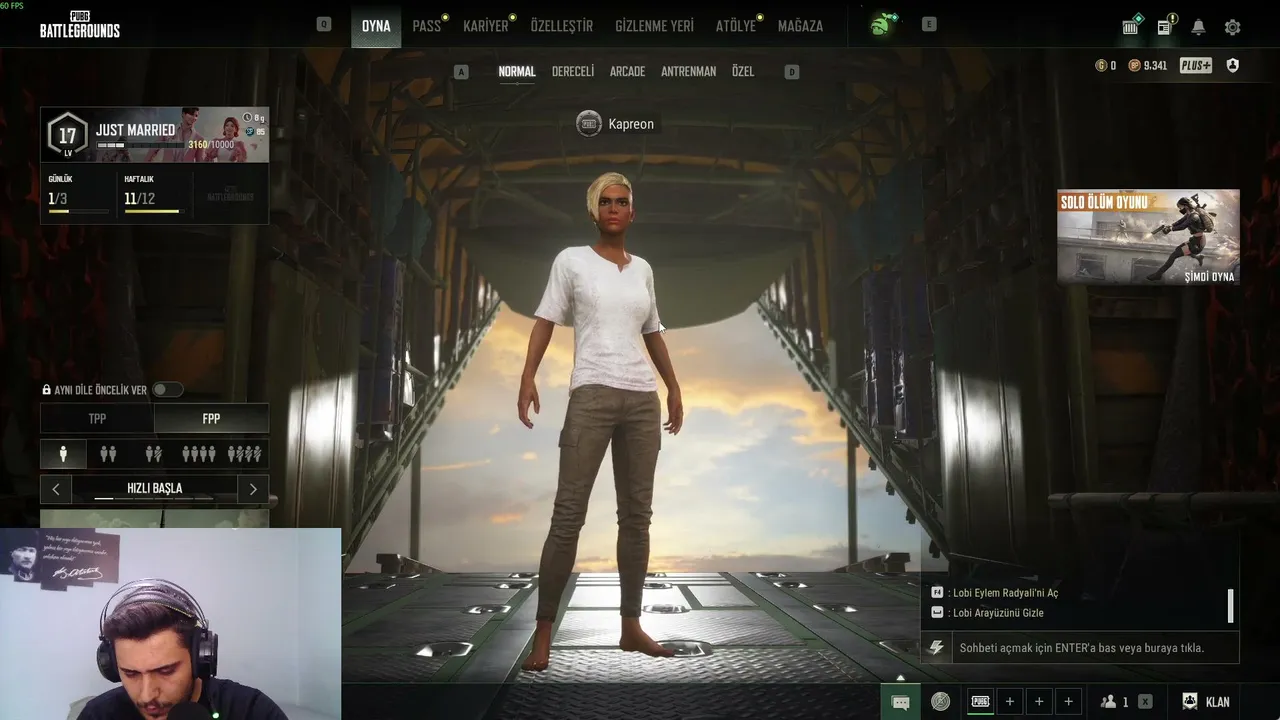This screenshot has width=1280, height=720.
Task: Click the HIZLI BAŞLA label
Action: pyautogui.click(x=155, y=489)
